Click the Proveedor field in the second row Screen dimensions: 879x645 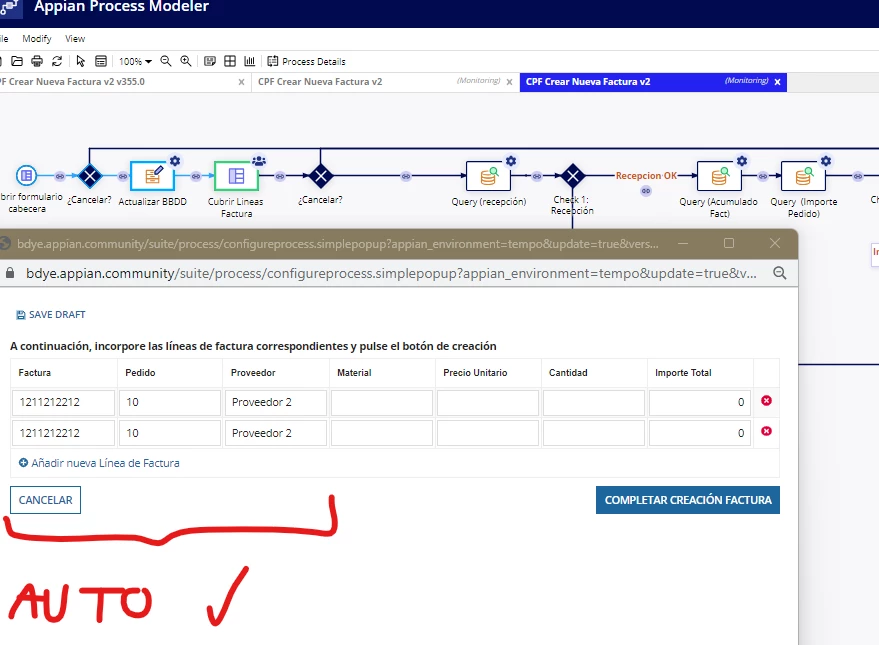(x=276, y=433)
